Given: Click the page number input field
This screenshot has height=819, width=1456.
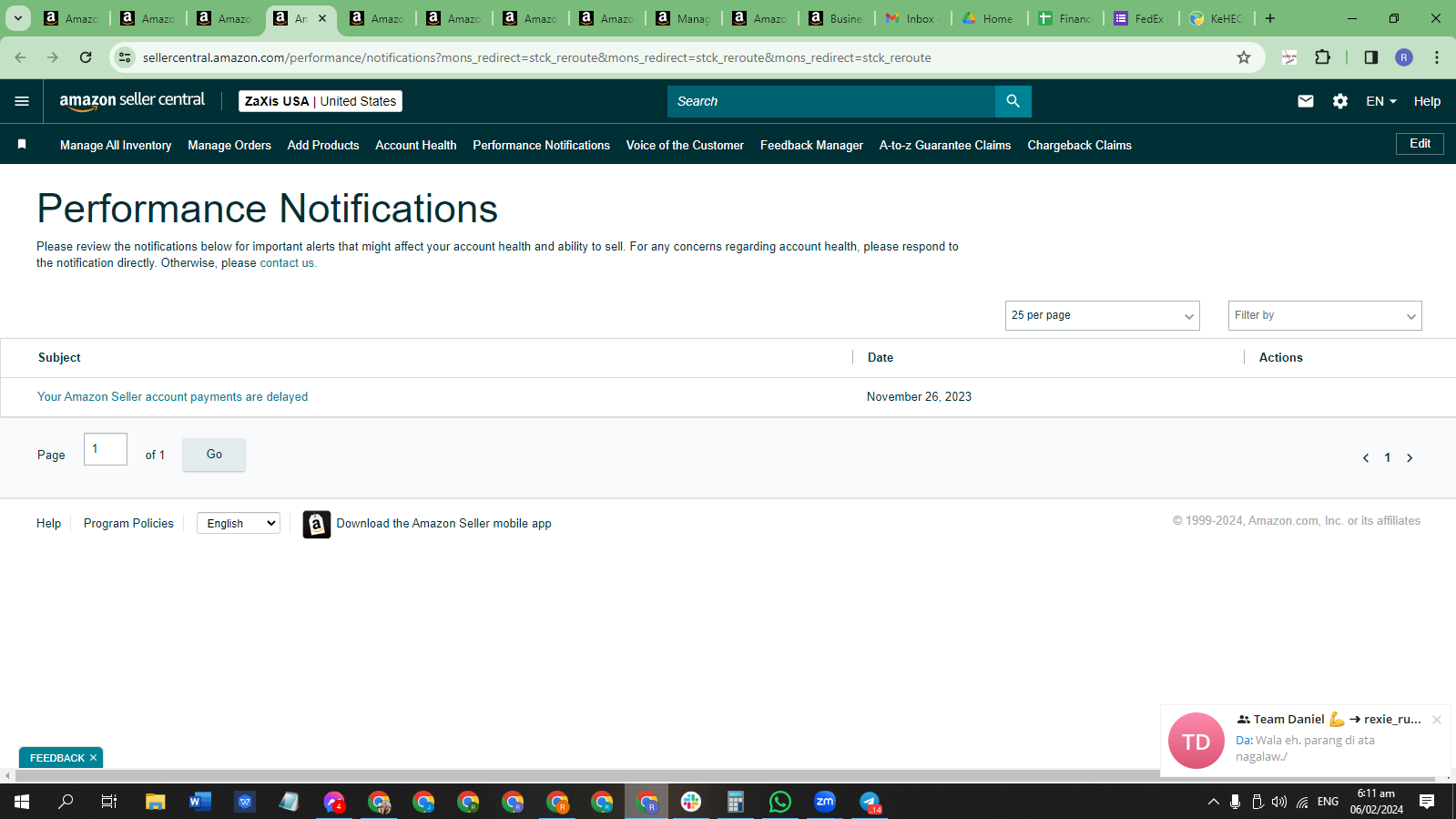Looking at the screenshot, I should tap(106, 449).
